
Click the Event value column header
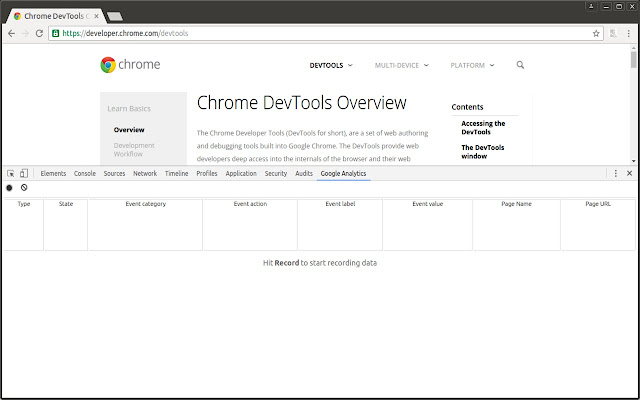[x=427, y=204]
